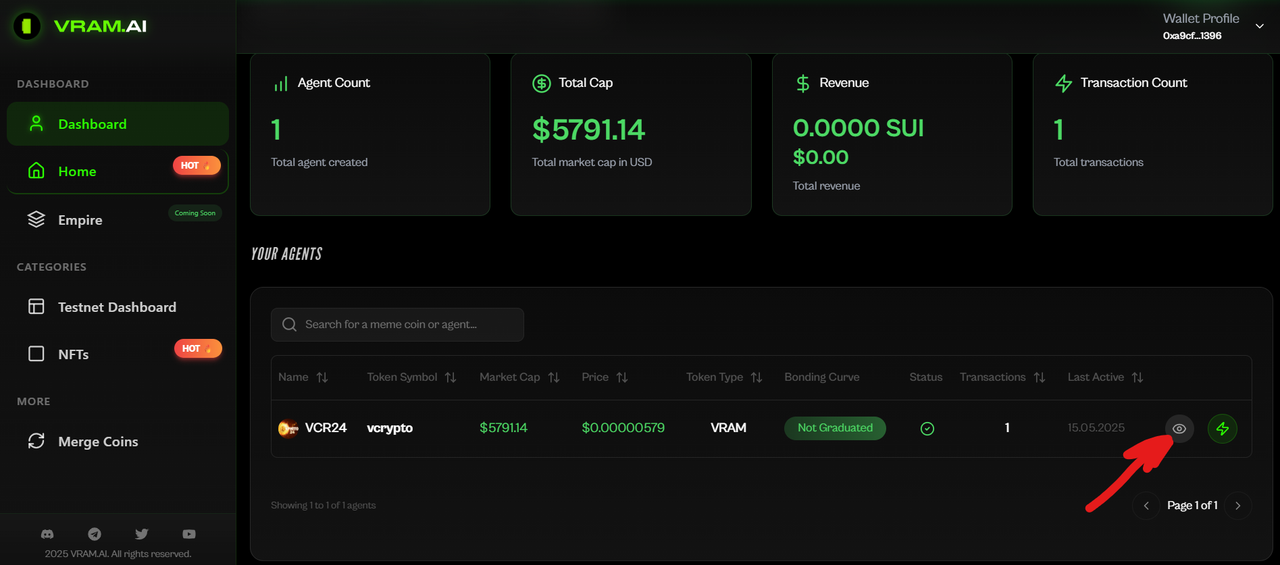Click the Revenue dollar sign icon
The image size is (1280, 565).
(x=802, y=83)
